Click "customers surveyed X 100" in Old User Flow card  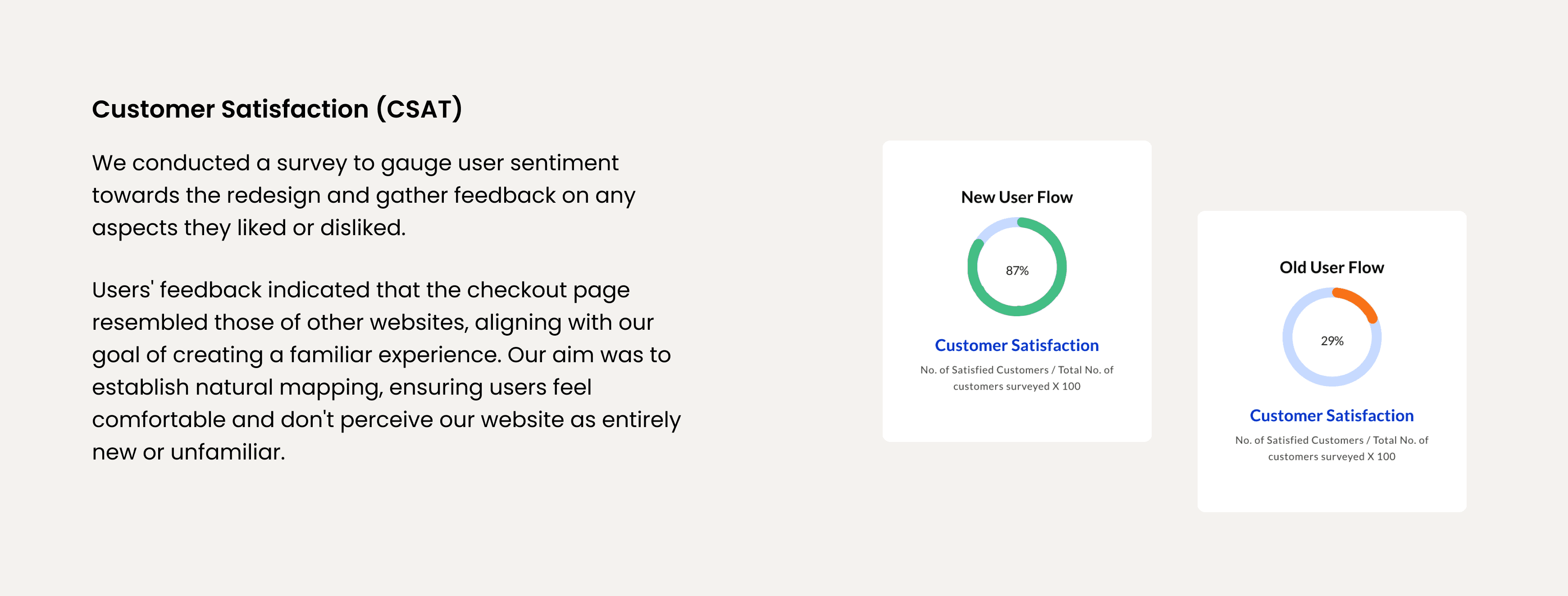pyautogui.click(x=1331, y=456)
